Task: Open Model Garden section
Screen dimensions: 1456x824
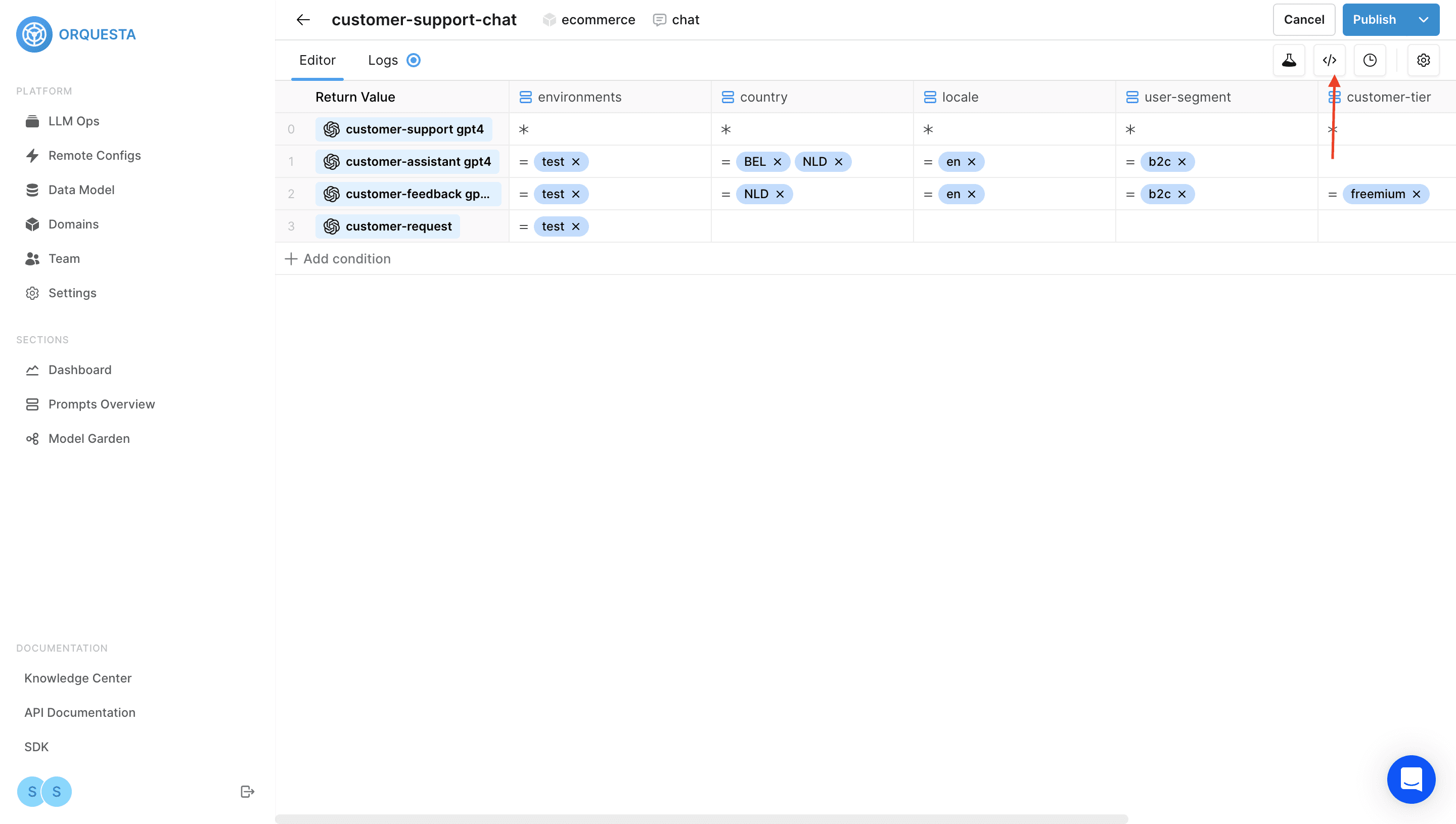Action: (x=89, y=439)
